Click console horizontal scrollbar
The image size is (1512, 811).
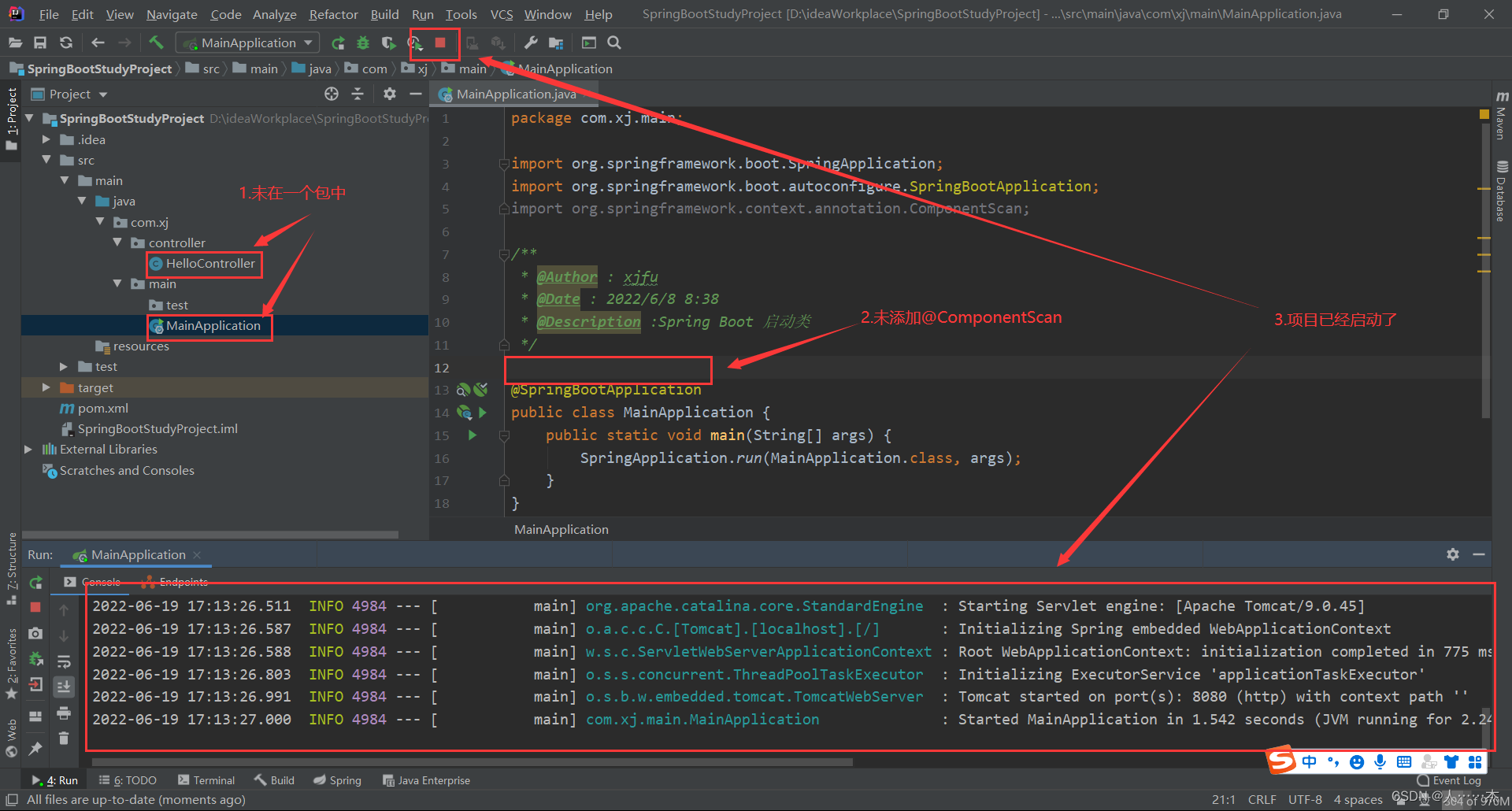coord(472,761)
